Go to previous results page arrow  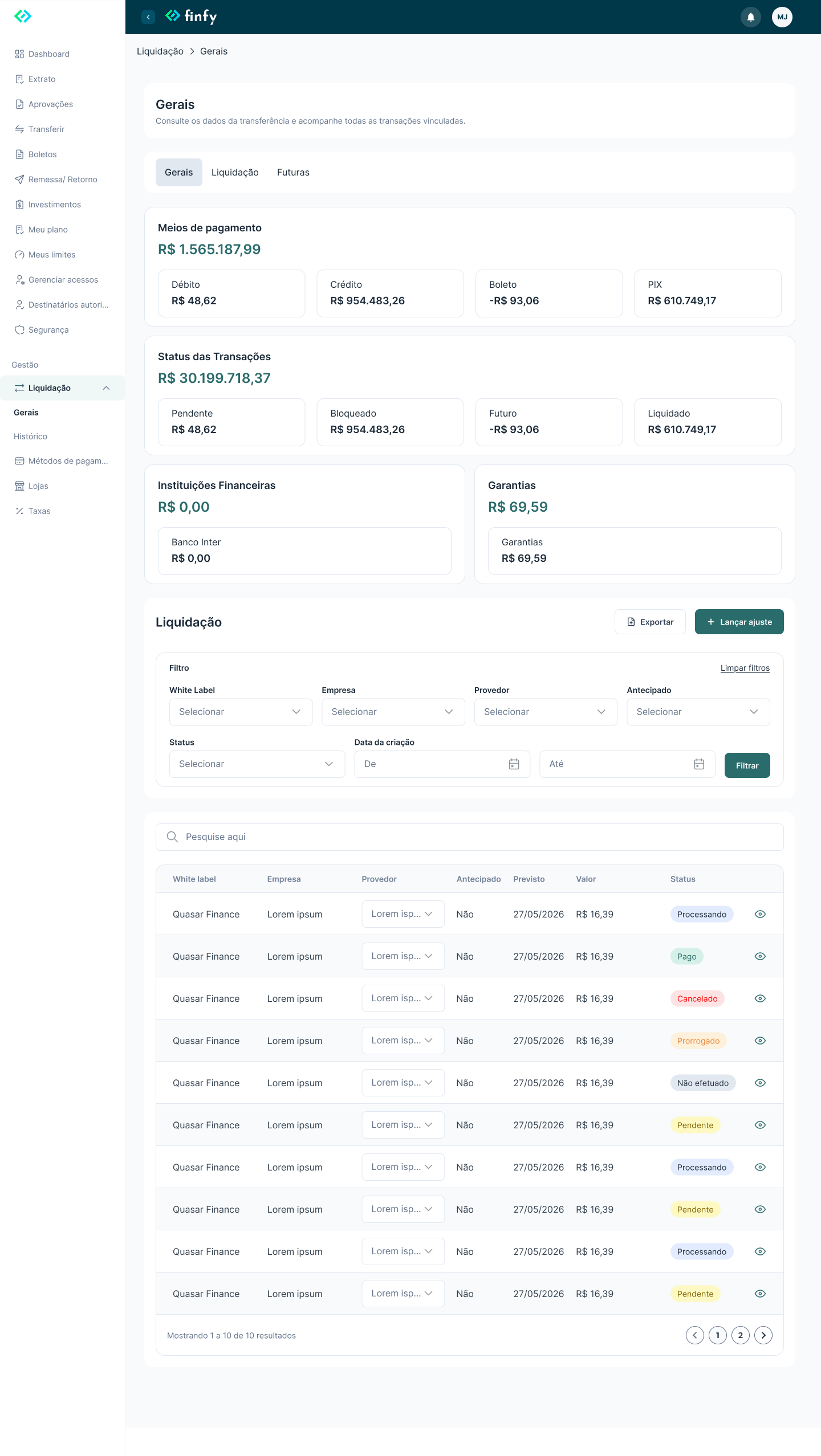click(695, 1335)
